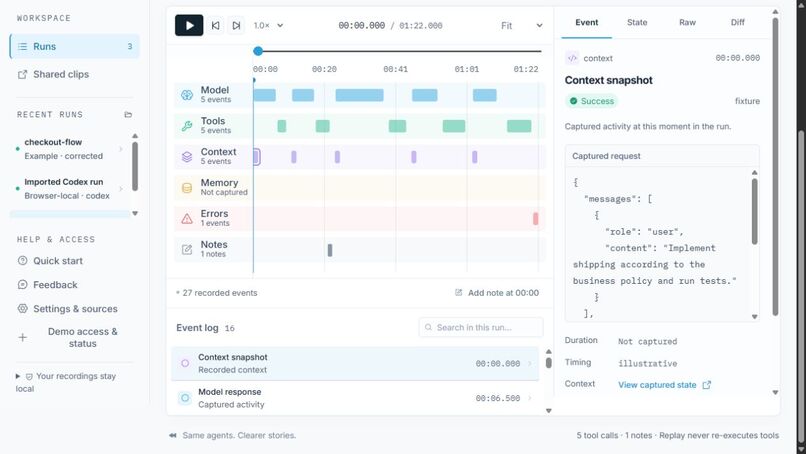The width and height of the screenshot is (806, 454).
Task: Click the Search in this run field
Action: point(481,327)
